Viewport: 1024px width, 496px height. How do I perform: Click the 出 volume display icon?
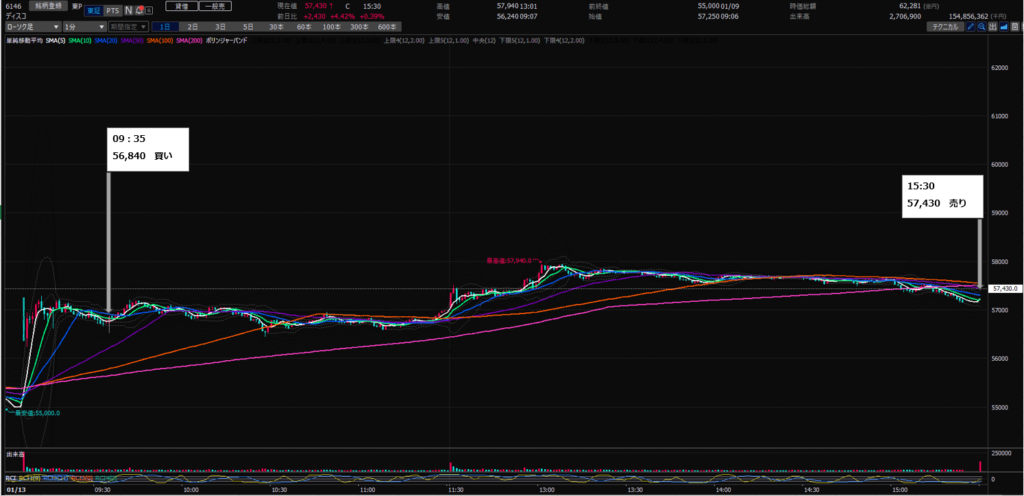pos(995,26)
